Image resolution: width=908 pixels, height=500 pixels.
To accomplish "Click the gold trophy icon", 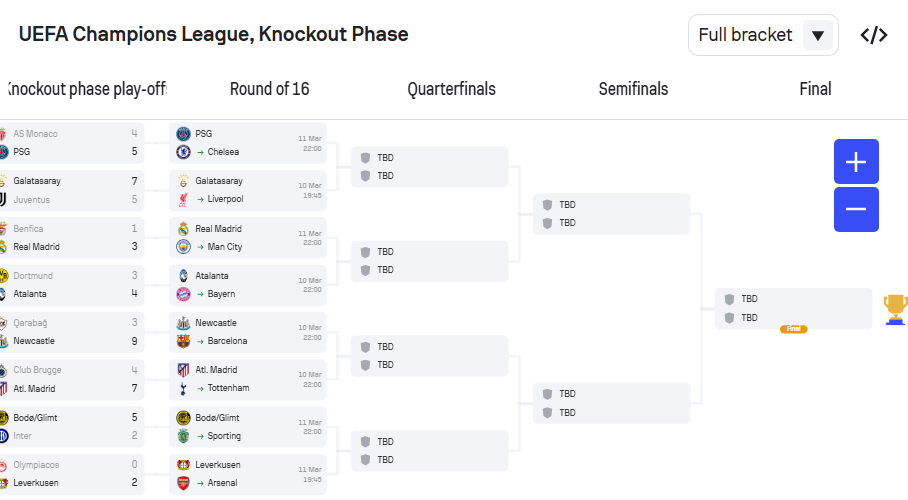I will tap(895, 309).
